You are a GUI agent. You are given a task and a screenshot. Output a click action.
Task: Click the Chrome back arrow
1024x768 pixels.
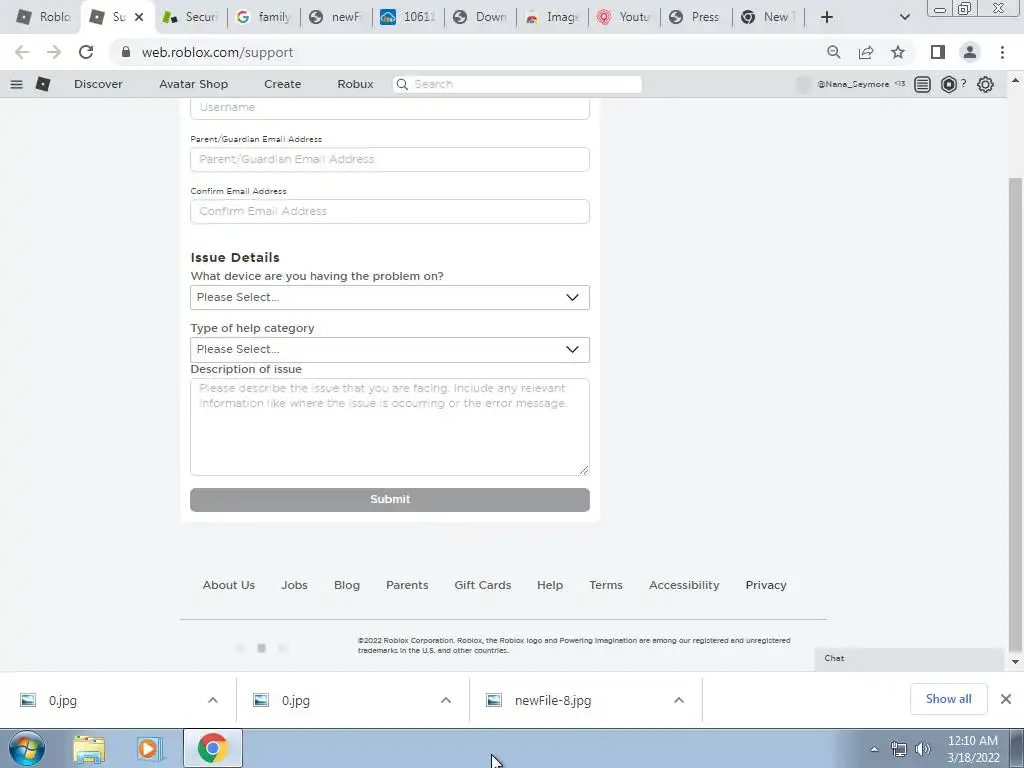[22, 52]
